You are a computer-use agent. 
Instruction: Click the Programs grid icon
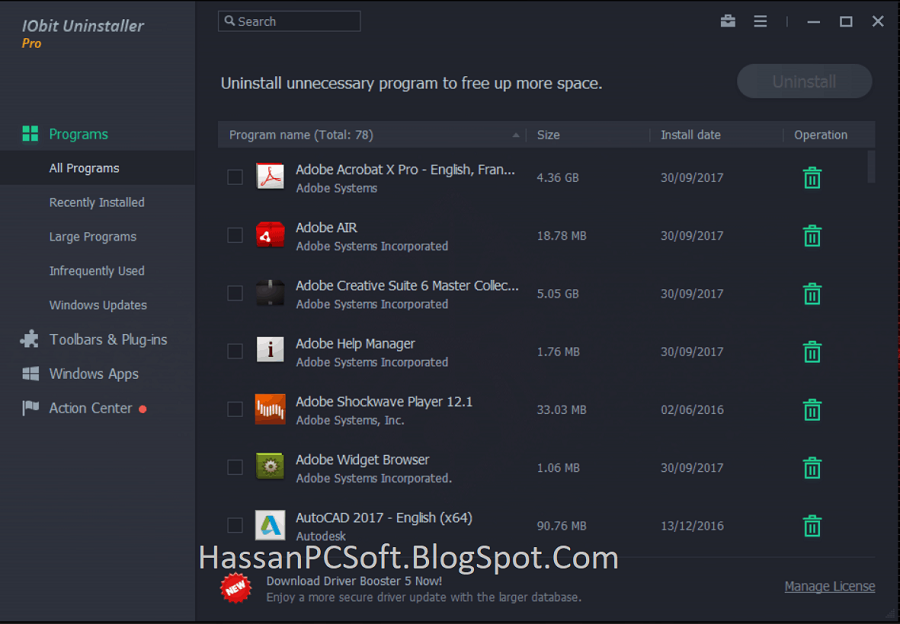pyautogui.click(x=30, y=134)
